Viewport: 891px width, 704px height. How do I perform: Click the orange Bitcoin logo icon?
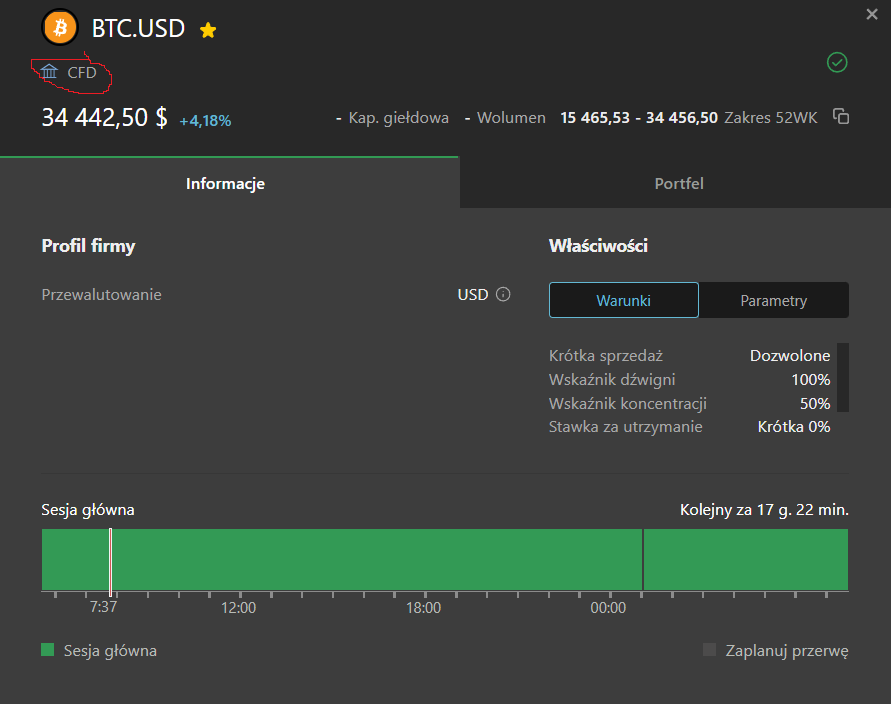60,27
